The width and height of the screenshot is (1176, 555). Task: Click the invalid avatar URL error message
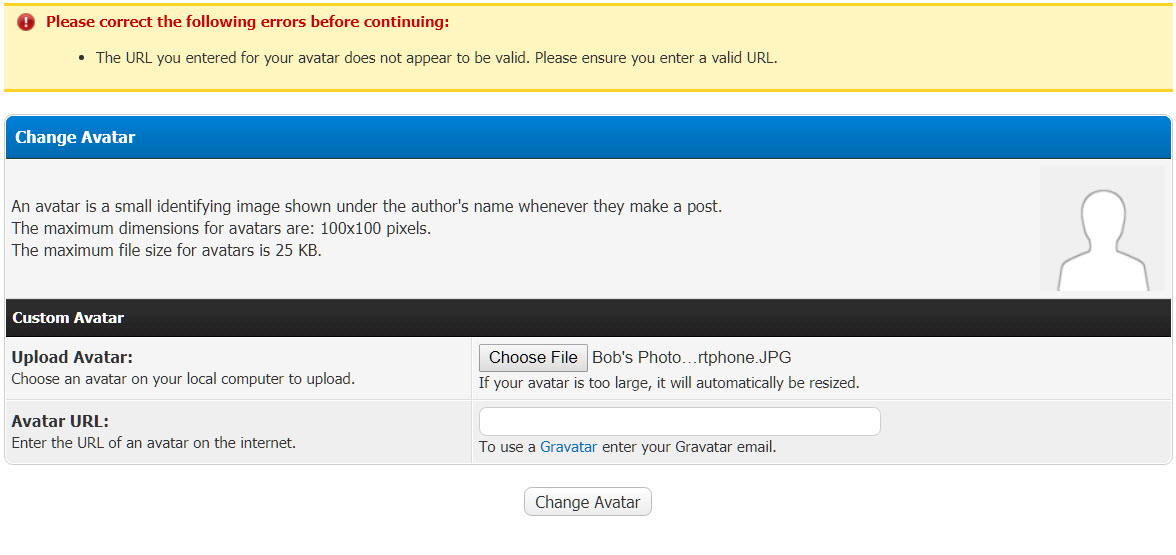click(x=436, y=58)
